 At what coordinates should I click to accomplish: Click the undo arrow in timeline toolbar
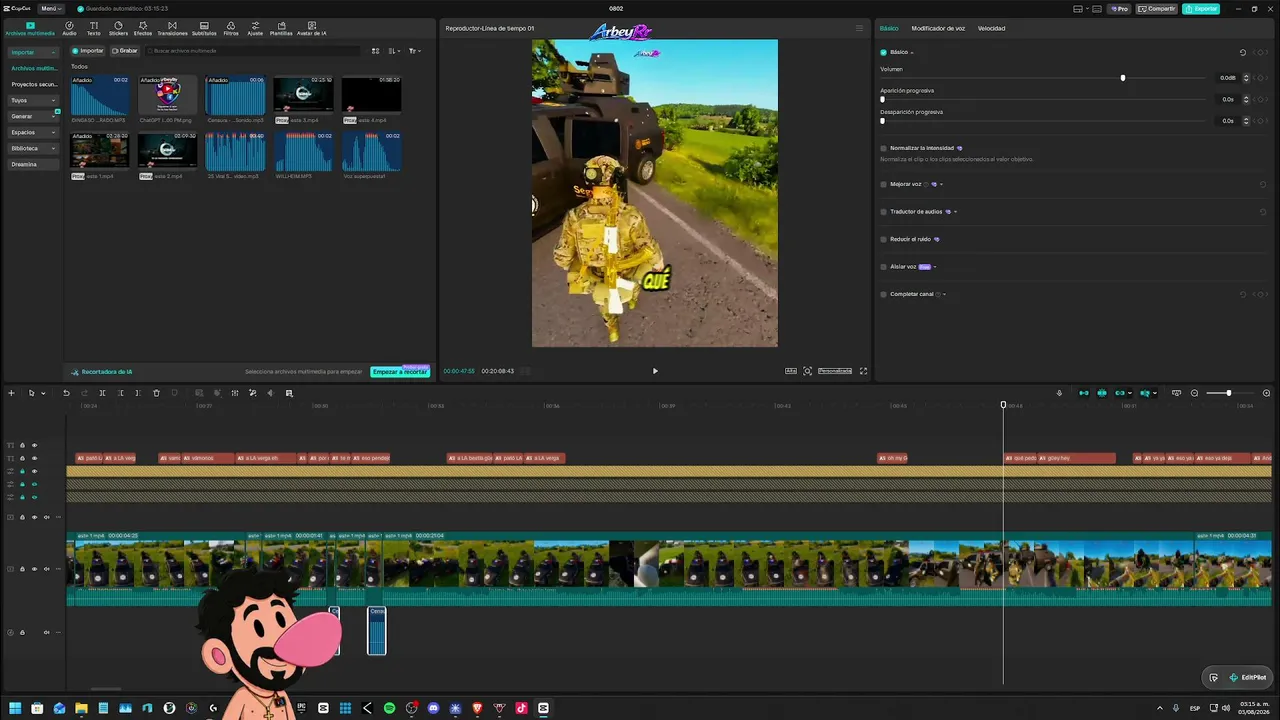point(66,393)
